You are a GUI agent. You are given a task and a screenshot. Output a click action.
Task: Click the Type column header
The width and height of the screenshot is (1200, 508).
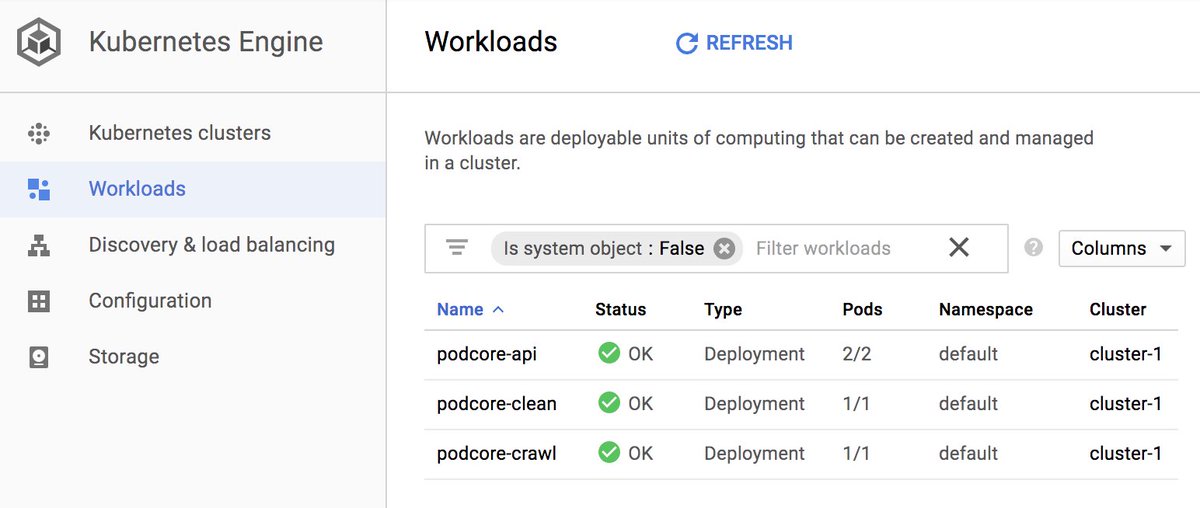point(723,310)
